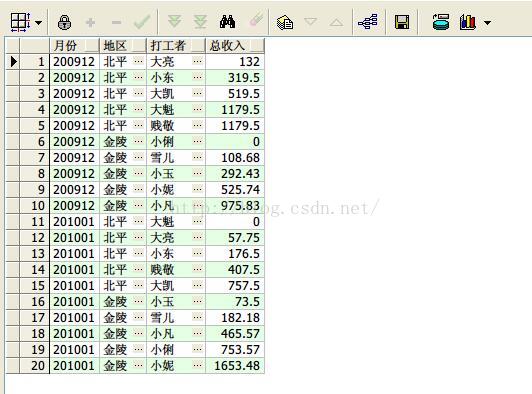This screenshot has width=532, height=394.
Task: Click the tree connector icon
Action: coord(368,22)
